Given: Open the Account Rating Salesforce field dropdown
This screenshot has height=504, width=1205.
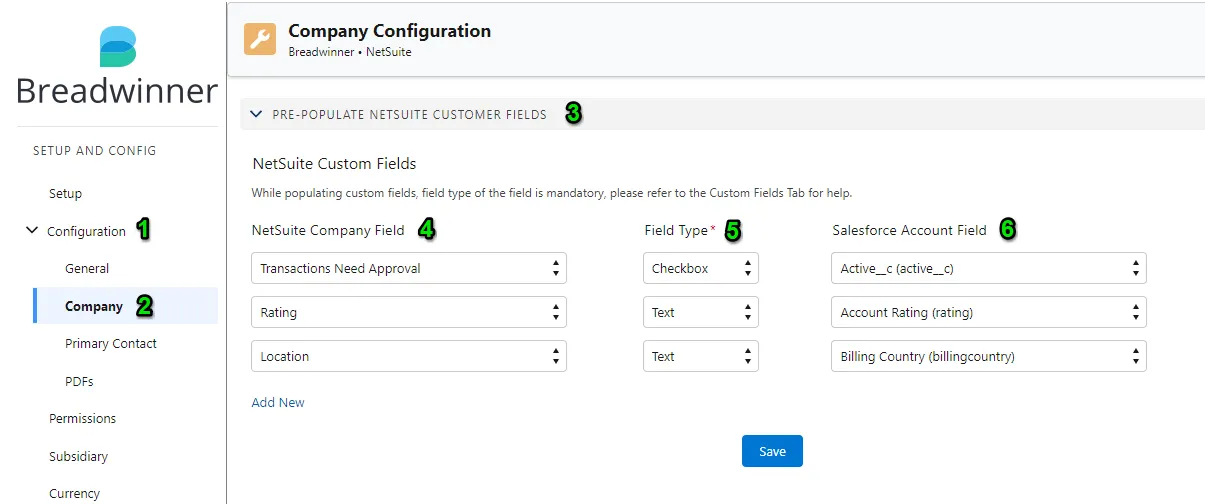Looking at the screenshot, I should tap(989, 312).
